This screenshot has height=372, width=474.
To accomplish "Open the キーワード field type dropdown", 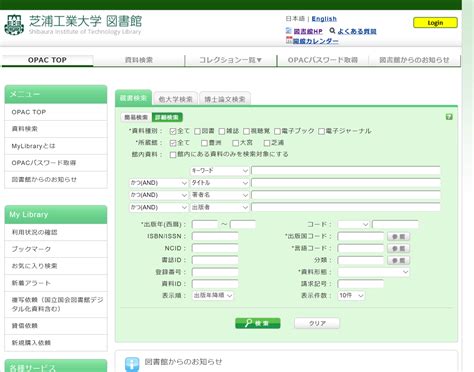I will [x=220, y=171].
